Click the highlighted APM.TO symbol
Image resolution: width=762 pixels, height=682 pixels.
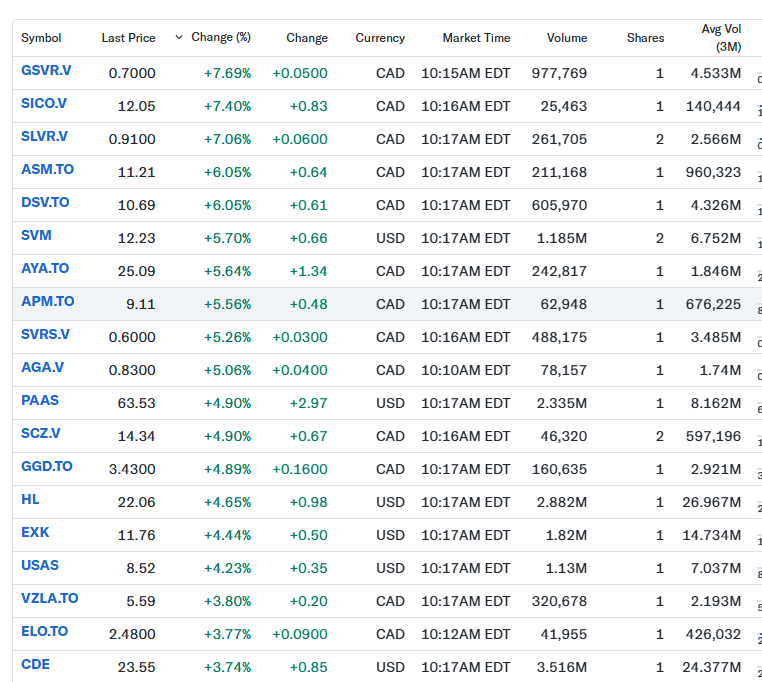[47, 301]
